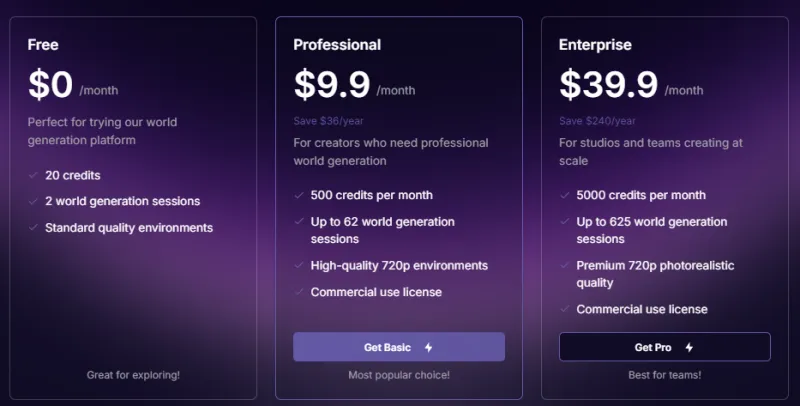
Task: Click checkmark beside High-quality 720p environments
Action: click(299, 266)
